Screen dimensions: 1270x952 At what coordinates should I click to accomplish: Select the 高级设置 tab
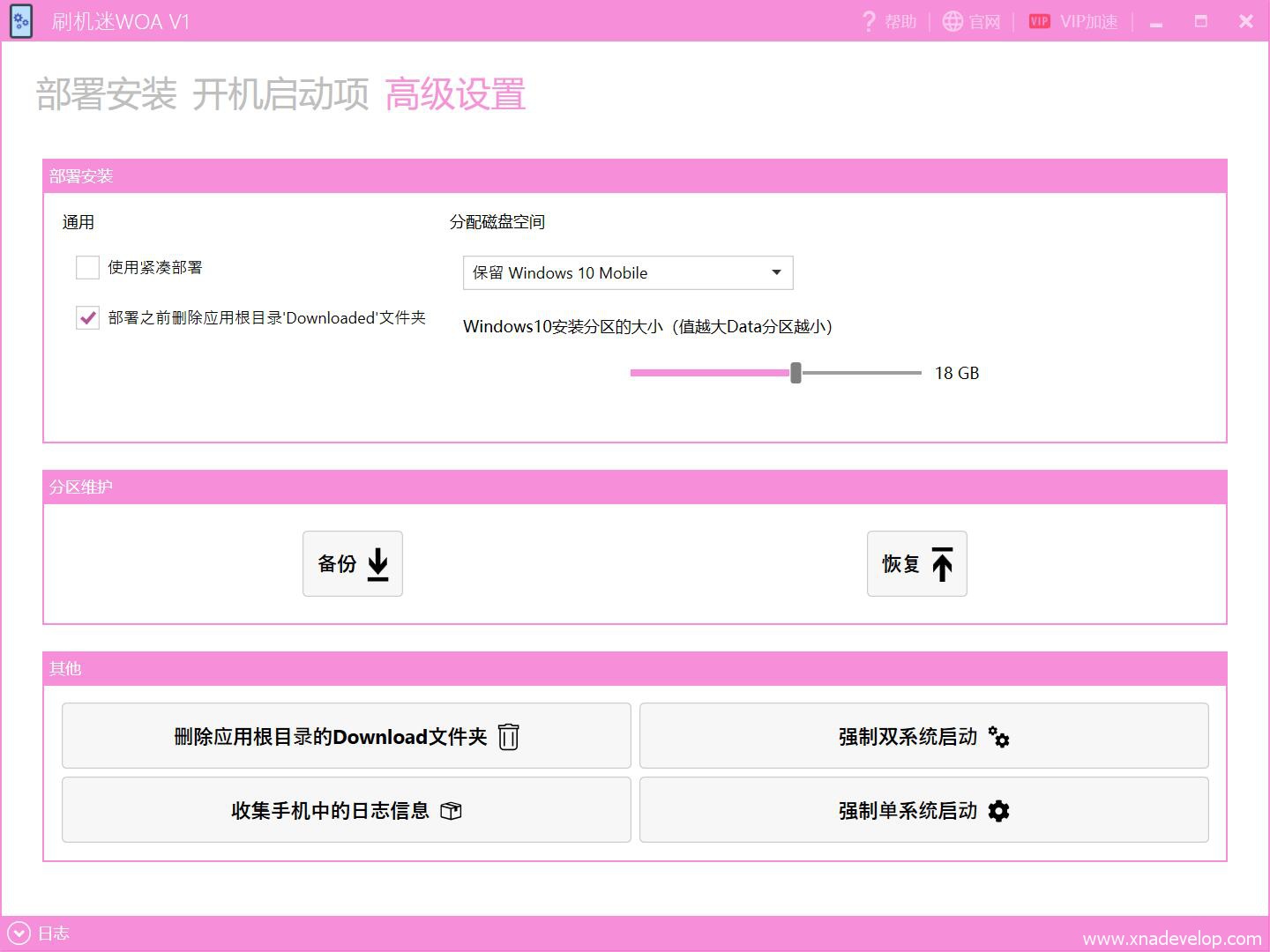455,95
